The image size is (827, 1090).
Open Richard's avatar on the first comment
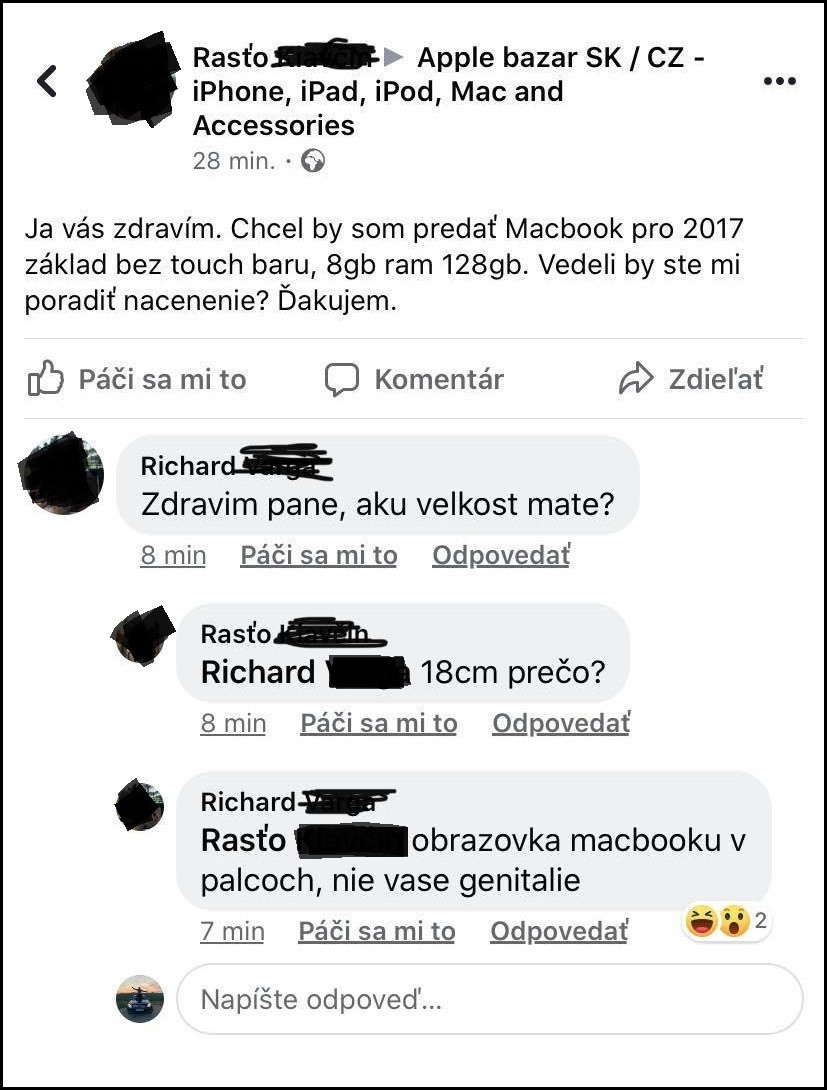[x=61, y=473]
